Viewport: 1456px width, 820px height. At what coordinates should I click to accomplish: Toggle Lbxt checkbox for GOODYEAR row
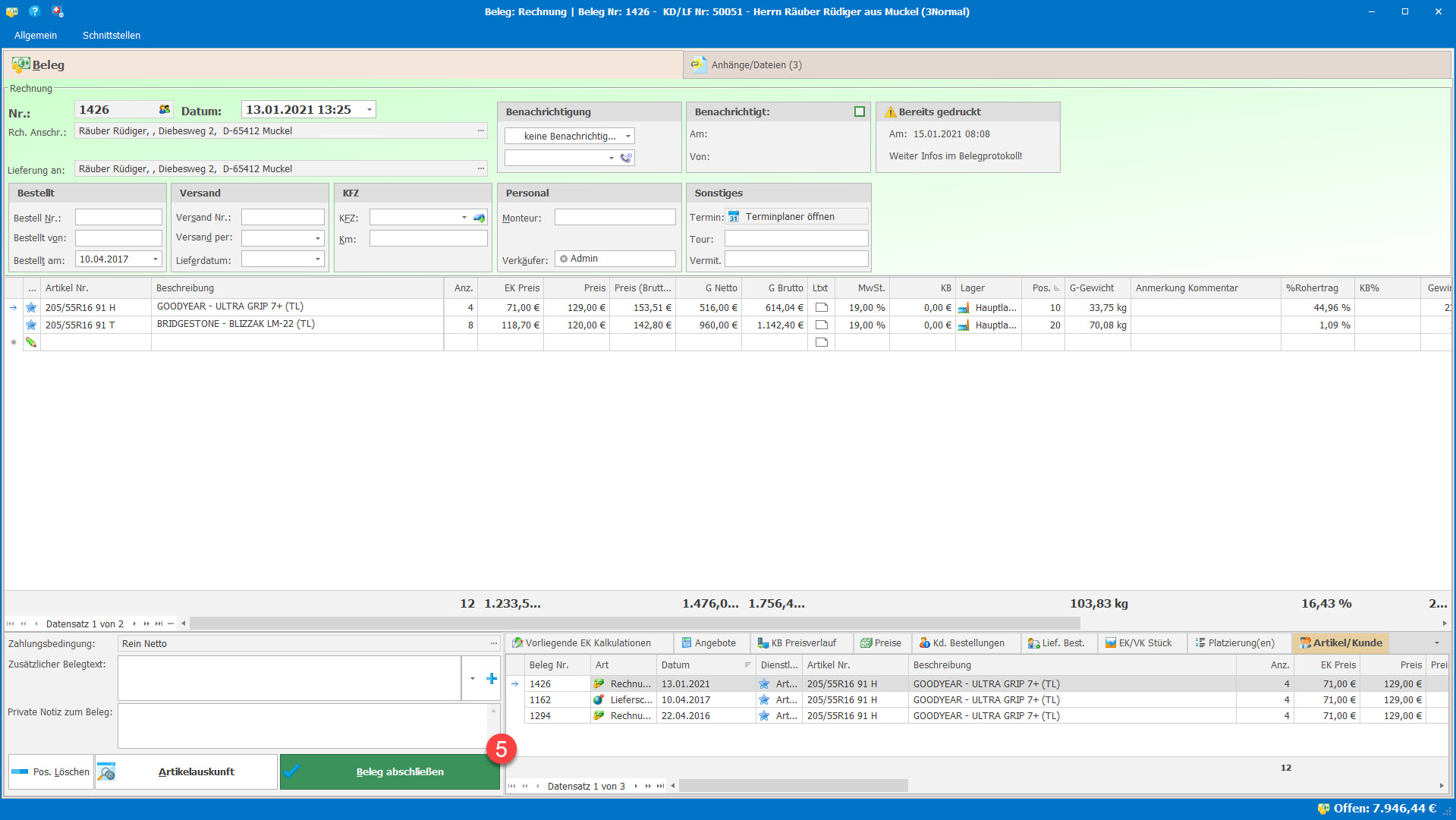pos(821,307)
